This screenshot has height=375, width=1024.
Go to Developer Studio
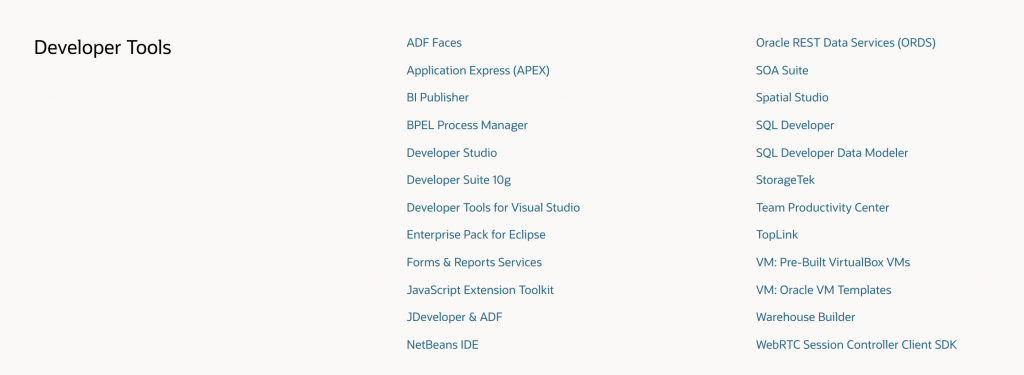451,152
